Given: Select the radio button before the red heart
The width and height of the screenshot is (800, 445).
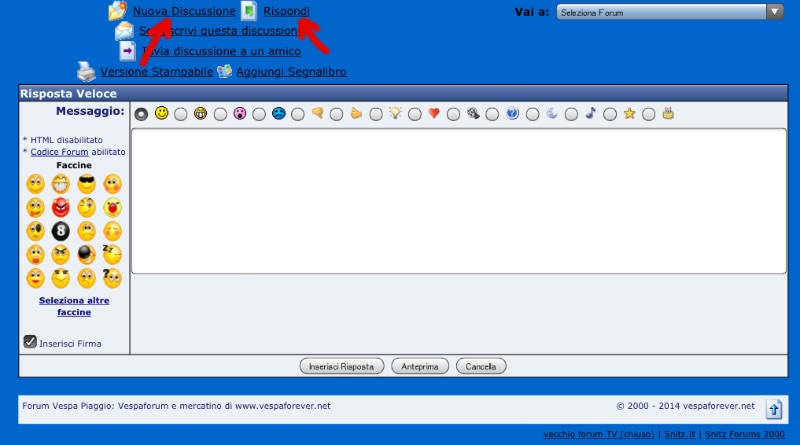Looking at the screenshot, I should point(414,114).
